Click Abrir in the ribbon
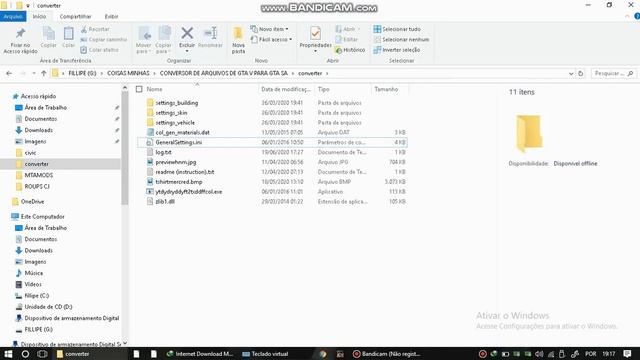This screenshot has width=640, height=360. click(347, 29)
